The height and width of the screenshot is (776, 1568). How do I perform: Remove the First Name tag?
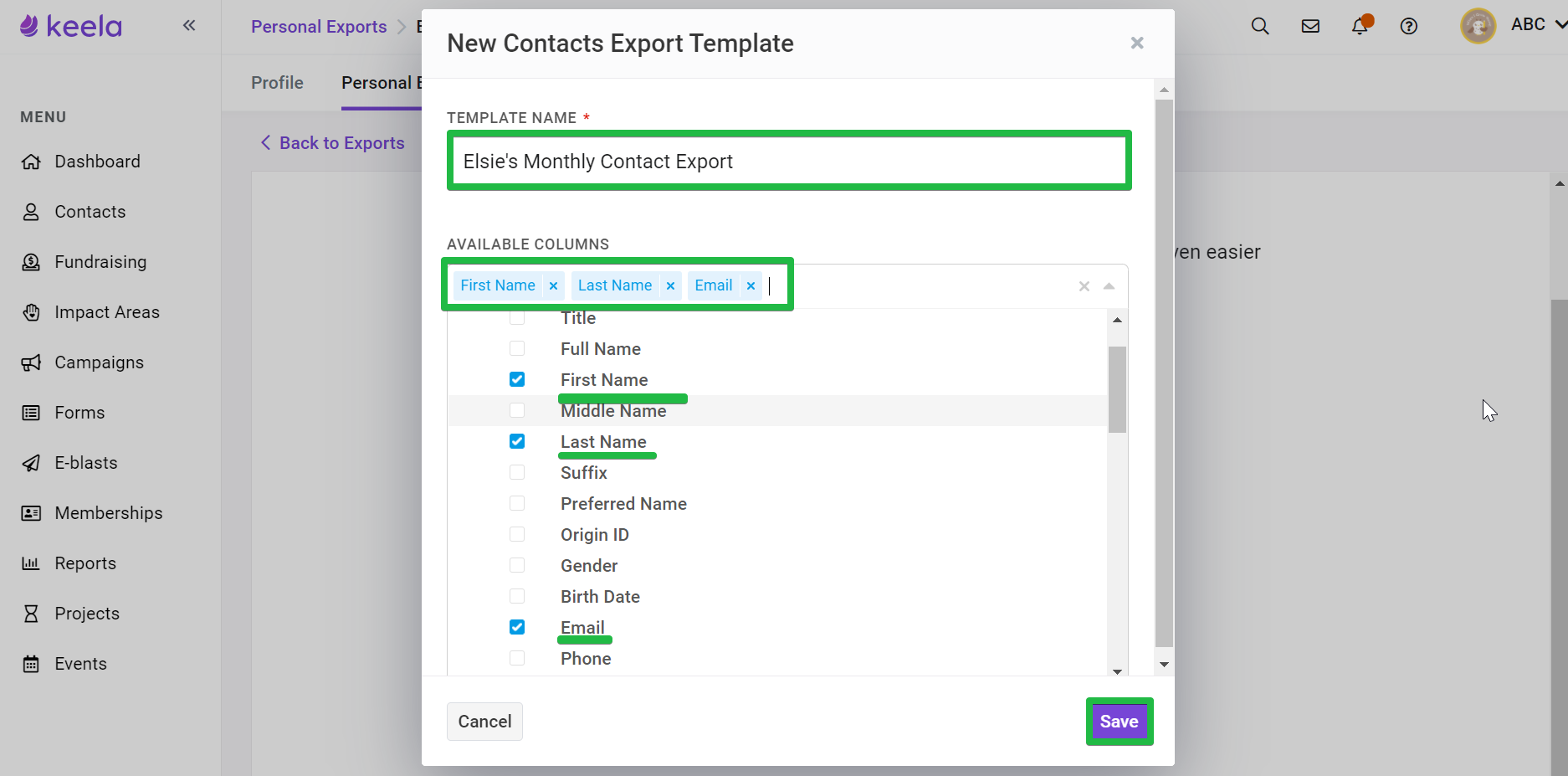(553, 285)
